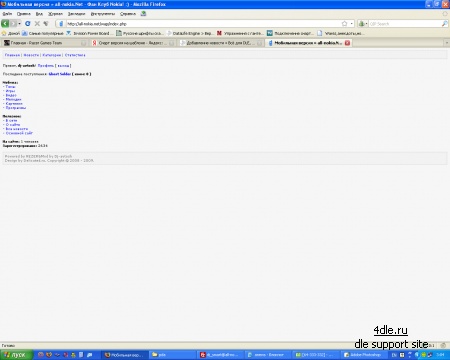Open the Игры category link
Screen dimensions: 450x360
coord(10,91)
